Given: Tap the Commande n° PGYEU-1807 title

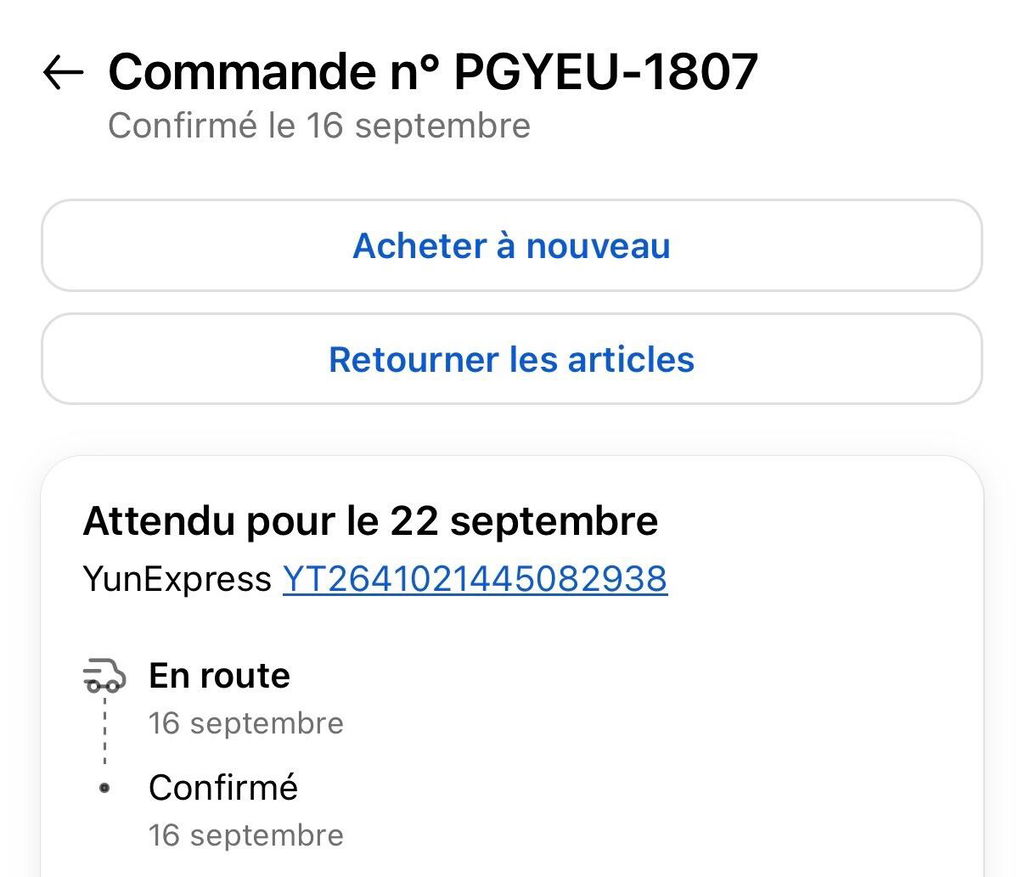Looking at the screenshot, I should coord(433,71).
